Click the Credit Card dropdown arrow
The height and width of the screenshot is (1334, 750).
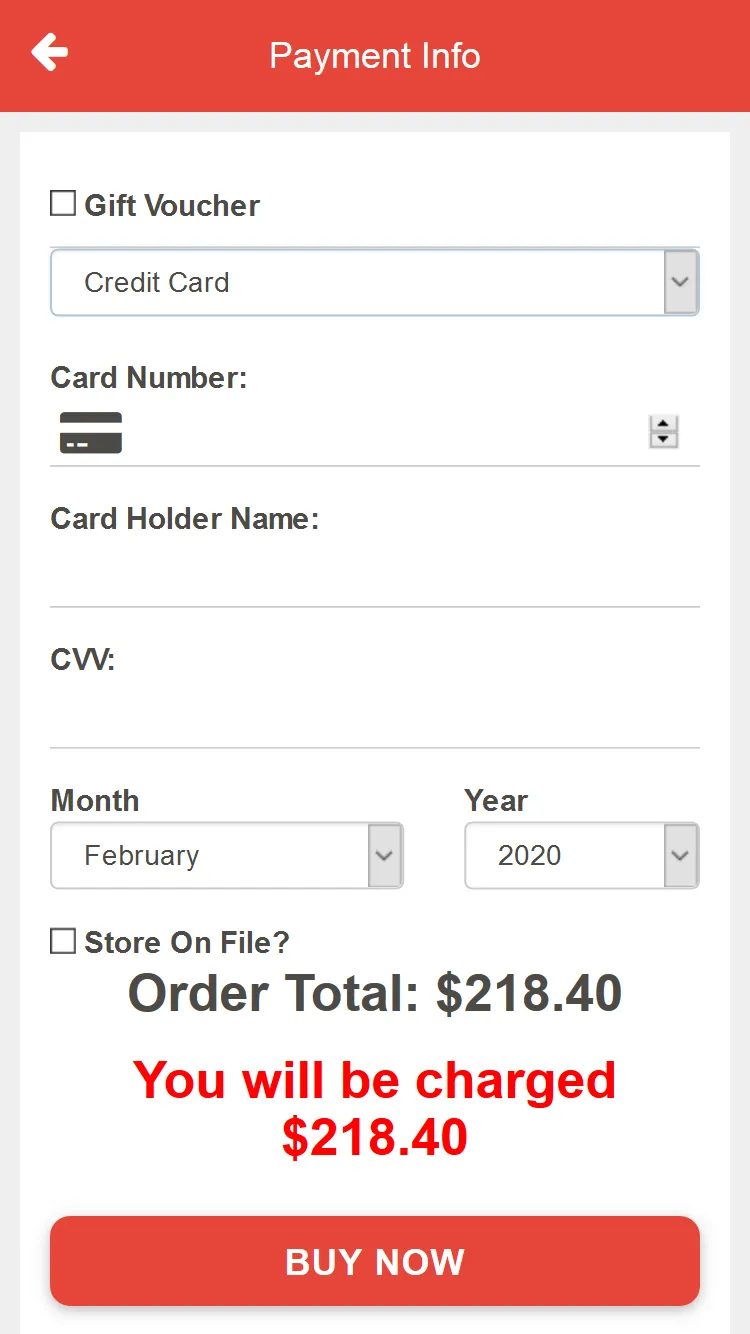point(681,282)
